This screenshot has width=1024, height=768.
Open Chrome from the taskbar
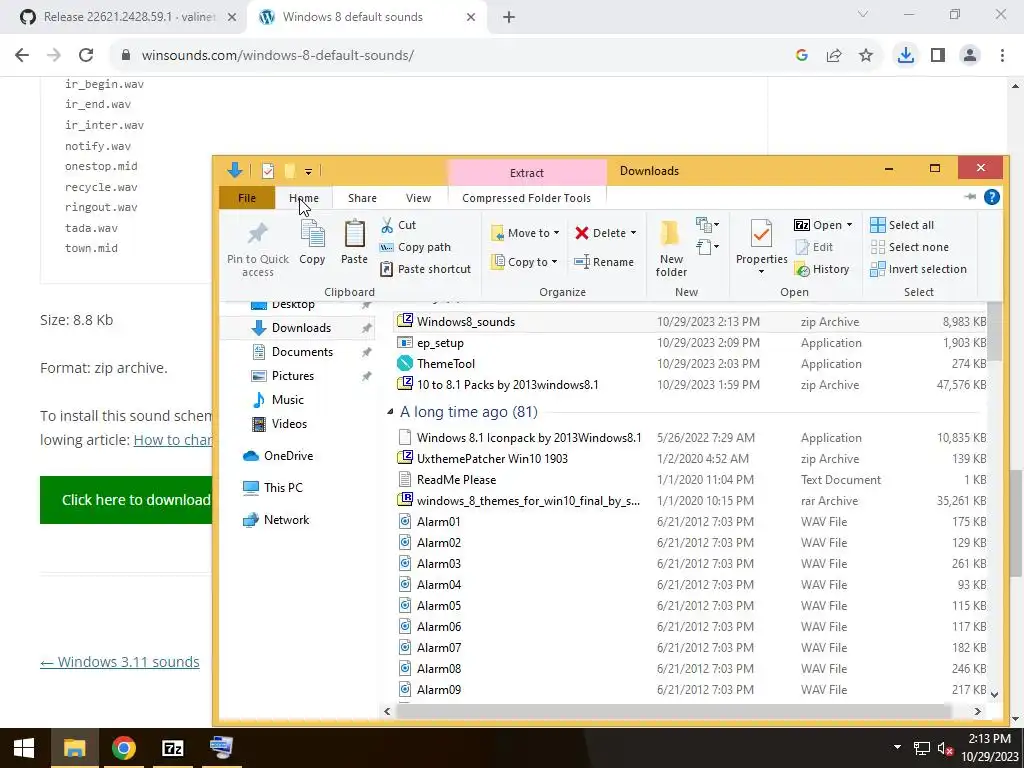coord(123,748)
